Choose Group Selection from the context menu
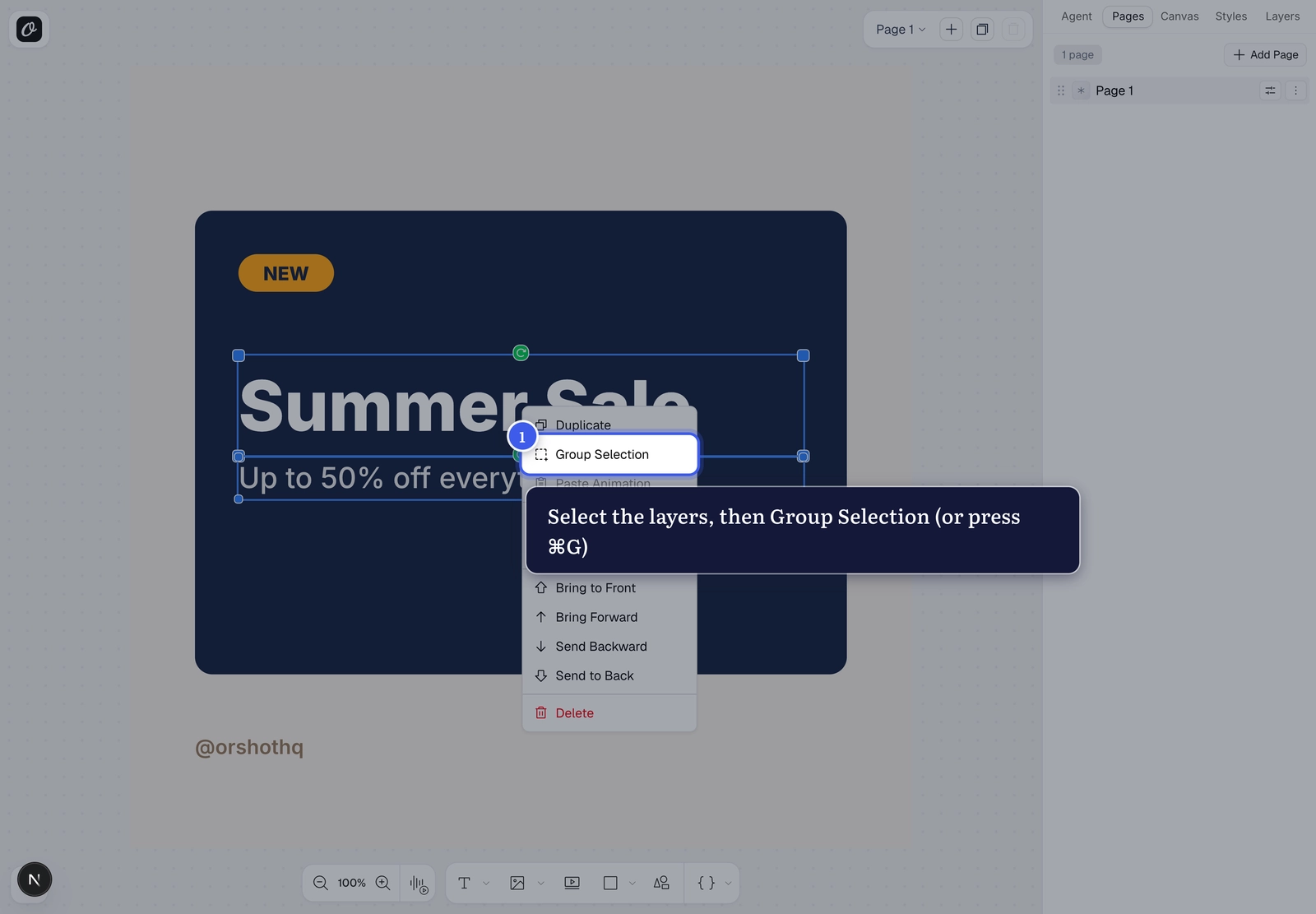This screenshot has height=914, width=1316. [x=609, y=454]
